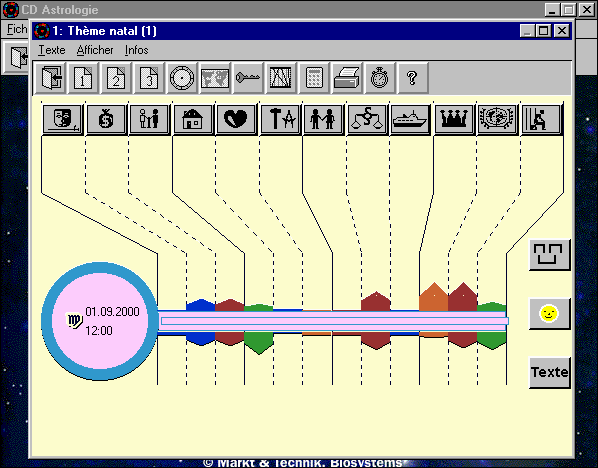
Task: Click the pink birth date circle
Action: [100, 321]
